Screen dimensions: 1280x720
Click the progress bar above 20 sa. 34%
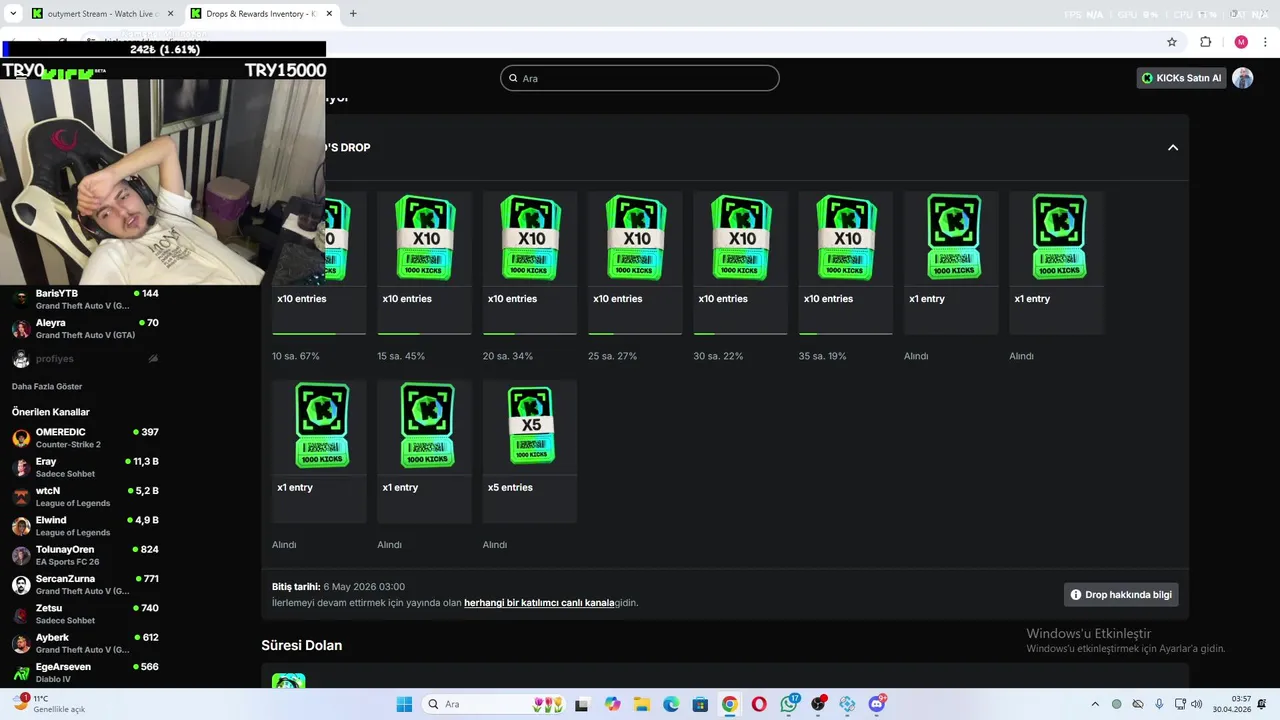pyautogui.click(x=529, y=334)
